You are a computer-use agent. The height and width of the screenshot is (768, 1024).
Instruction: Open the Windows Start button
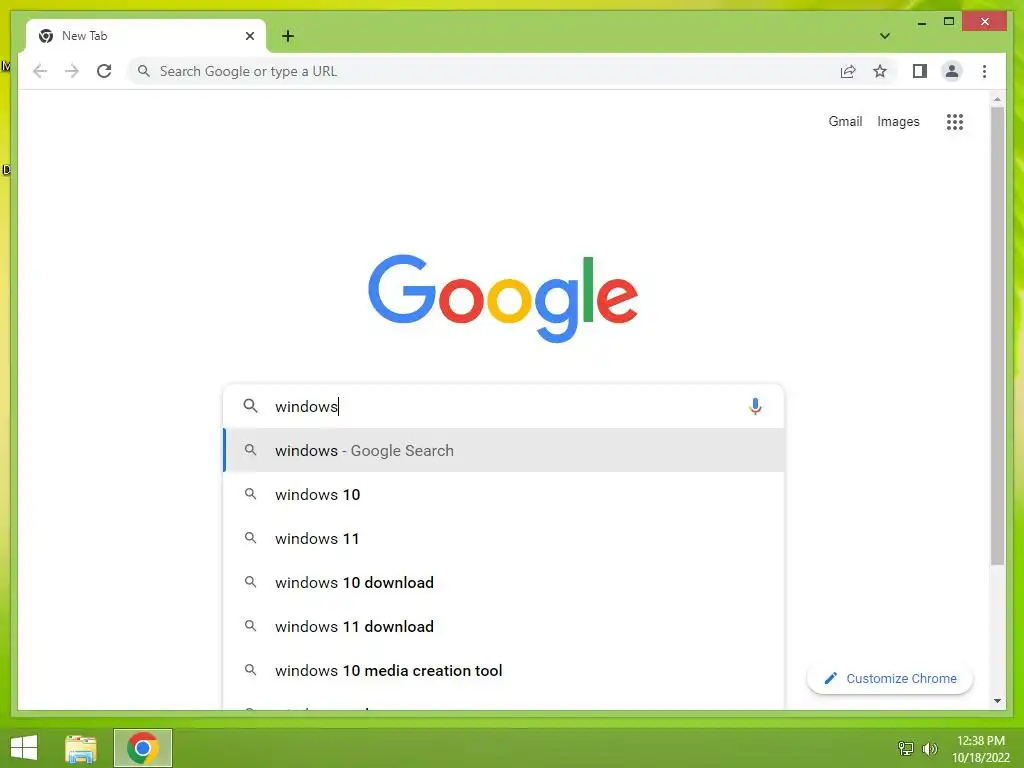click(x=24, y=748)
